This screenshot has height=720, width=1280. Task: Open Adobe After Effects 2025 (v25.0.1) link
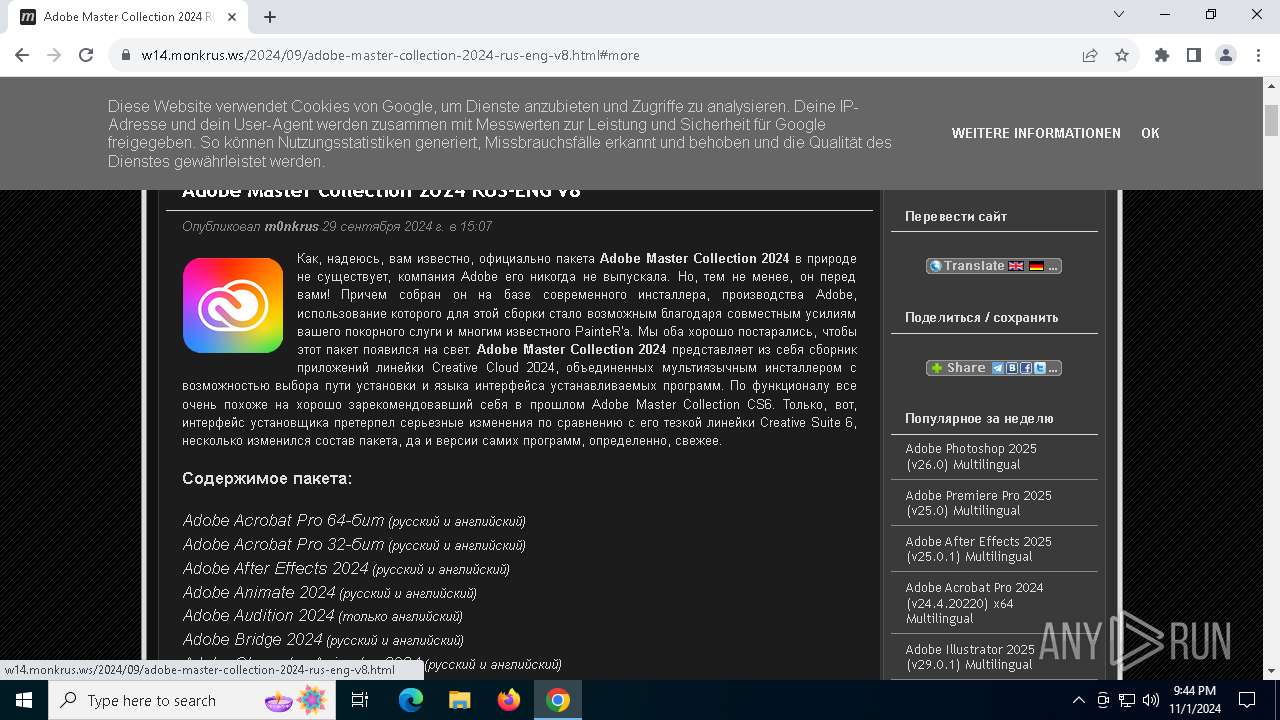click(978, 549)
